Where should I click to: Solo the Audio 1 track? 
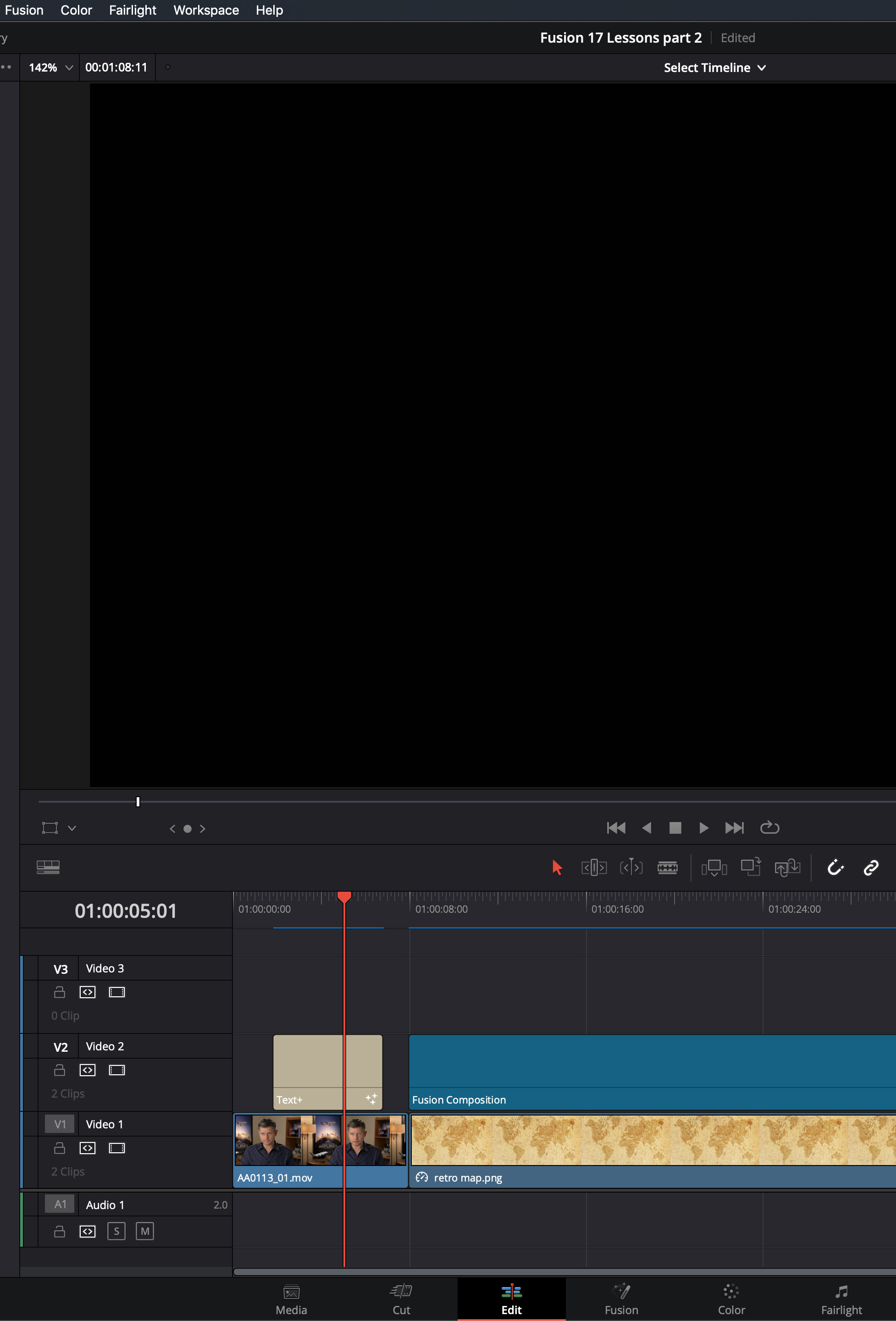click(116, 1231)
